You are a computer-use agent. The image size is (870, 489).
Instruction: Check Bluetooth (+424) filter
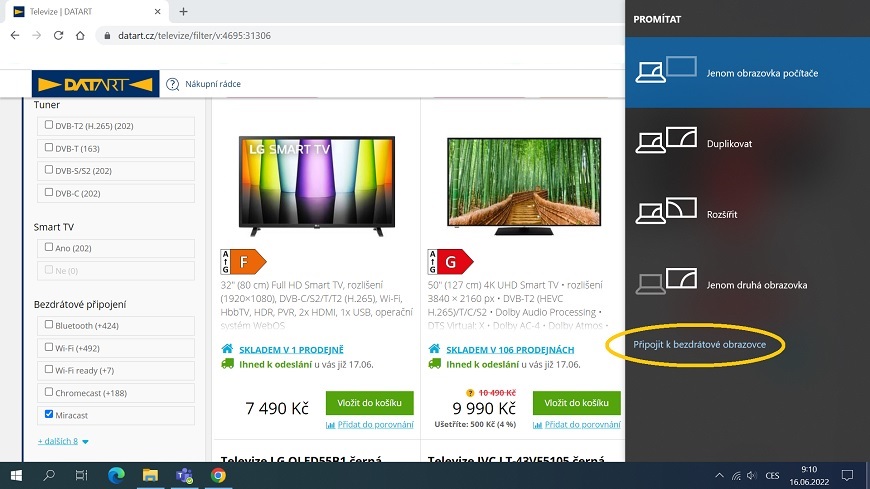coord(49,325)
